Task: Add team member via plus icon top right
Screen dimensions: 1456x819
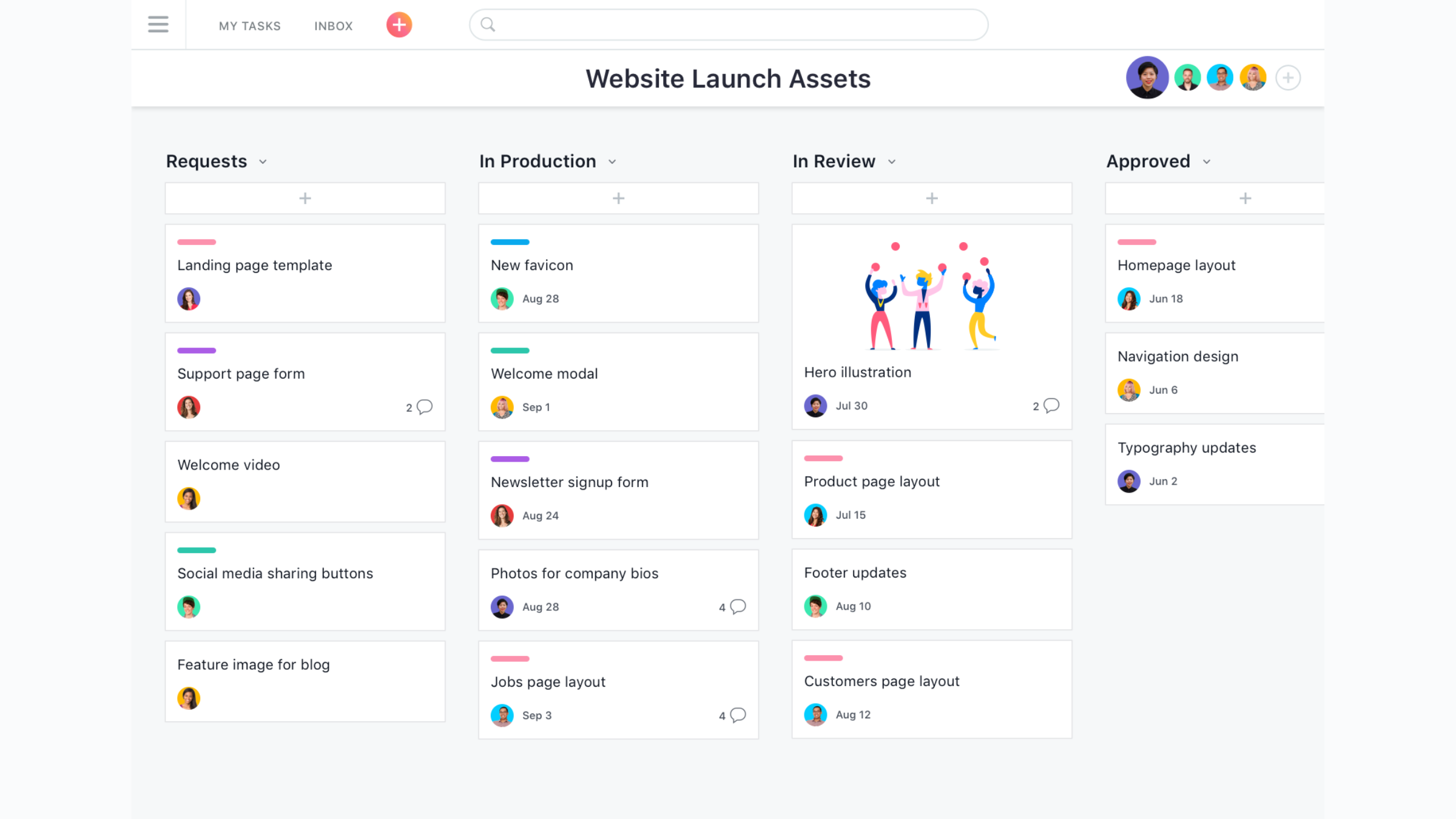Action: 1290,77
